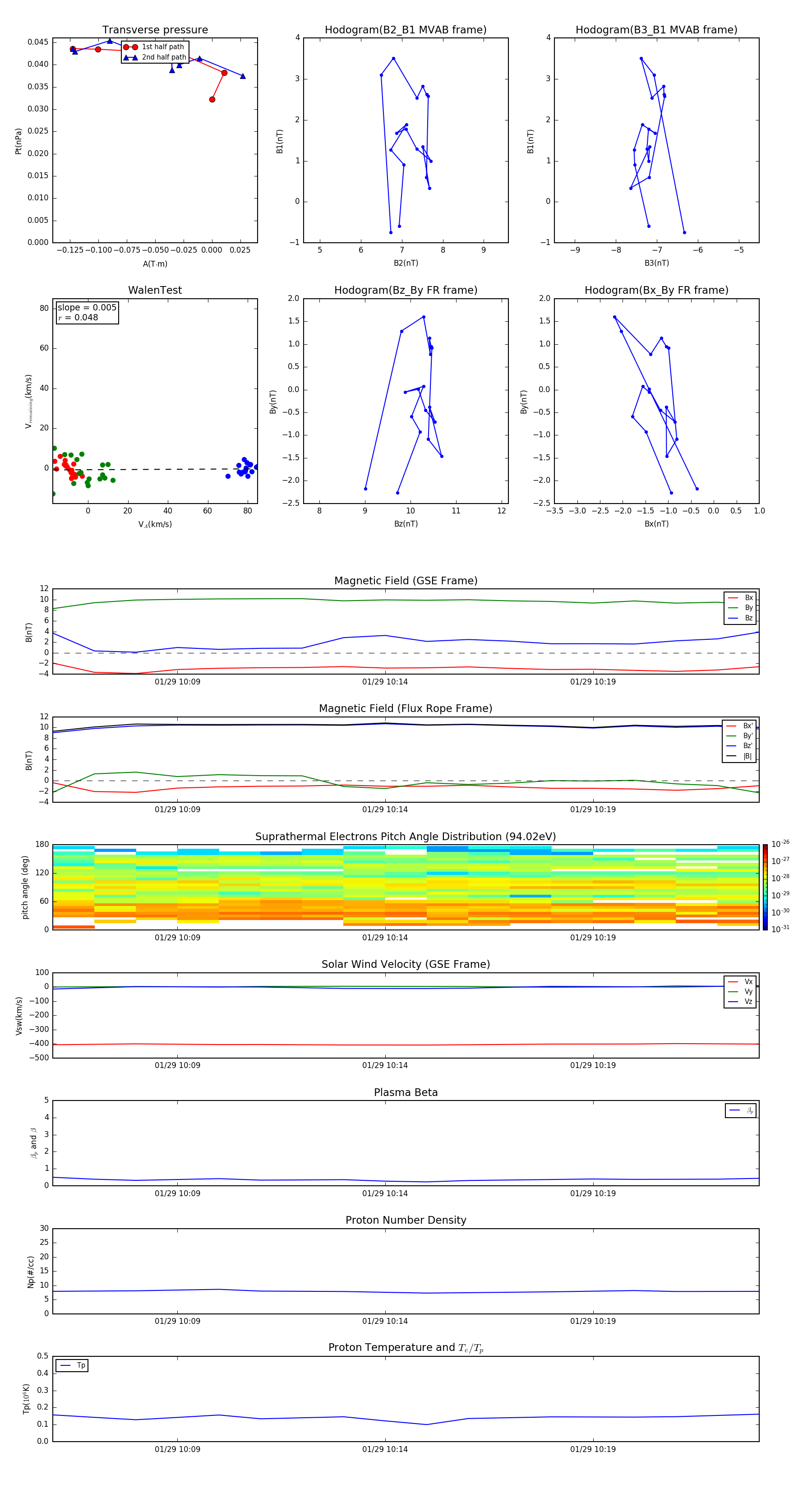Viewport: 812px width, 1489px height.
Task: Click the lowest red circle in Transverse pressure plot
Action: (212, 99)
